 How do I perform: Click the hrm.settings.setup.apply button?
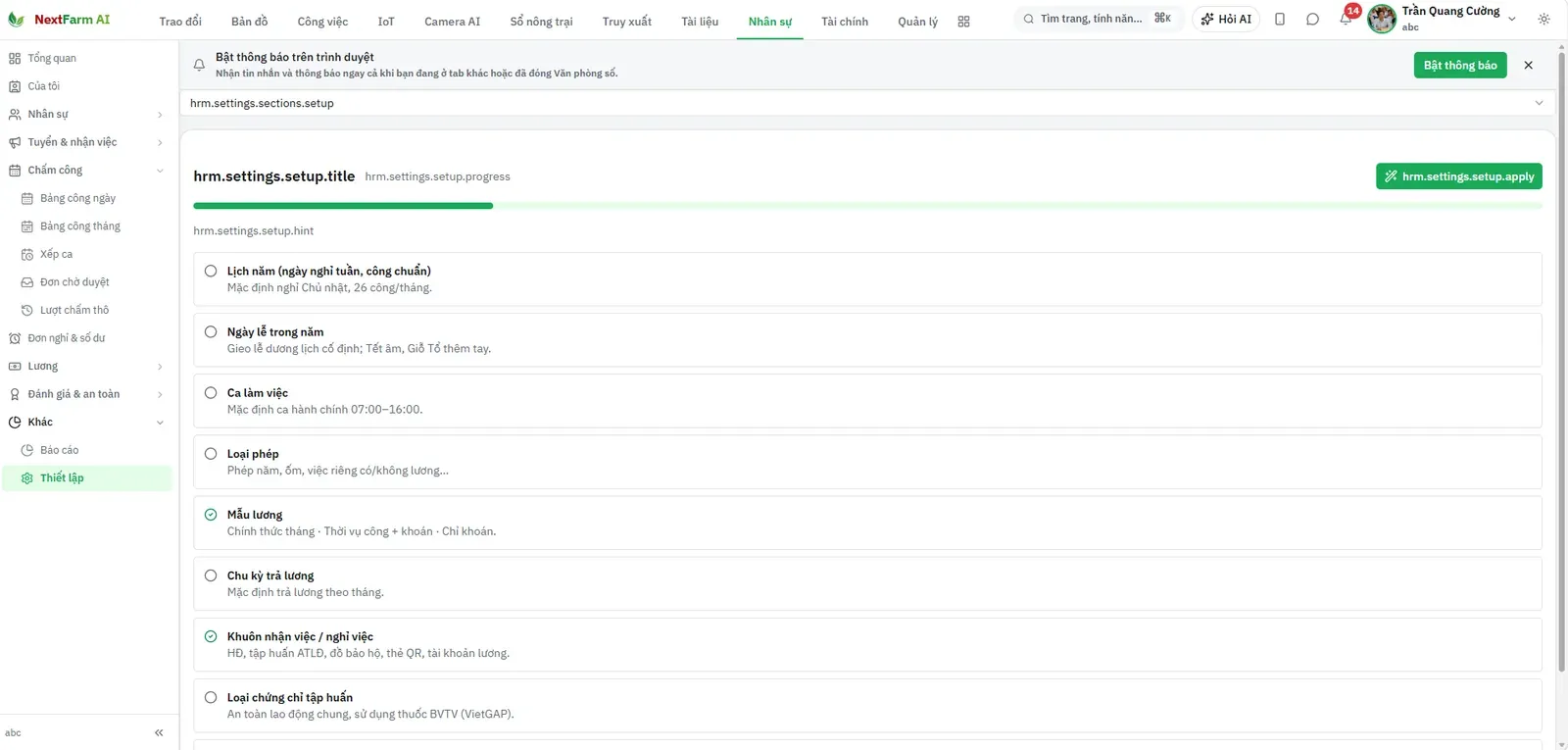point(1459,176)
